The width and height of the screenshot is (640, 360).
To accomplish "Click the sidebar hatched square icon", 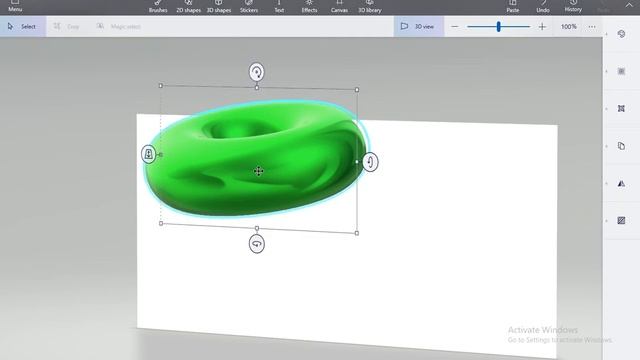I will tap(621, 221).
